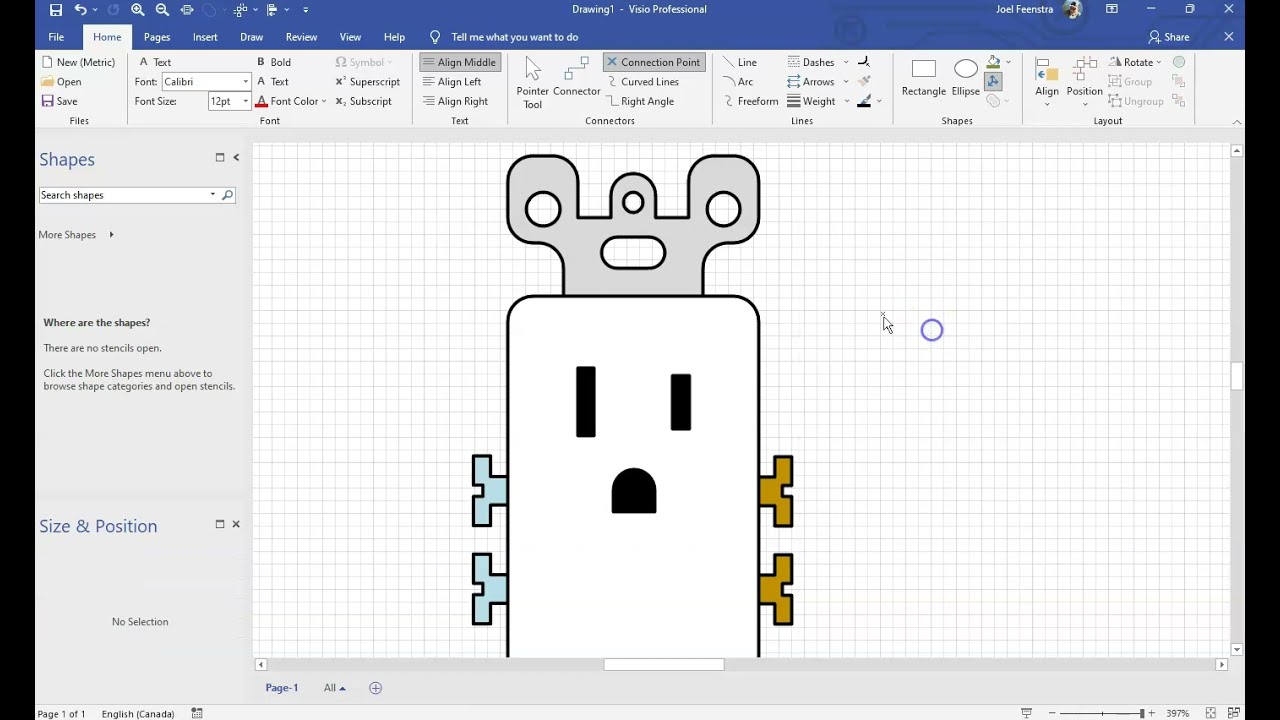Click the macro recording icon in status bar

[x=197, y=713]
